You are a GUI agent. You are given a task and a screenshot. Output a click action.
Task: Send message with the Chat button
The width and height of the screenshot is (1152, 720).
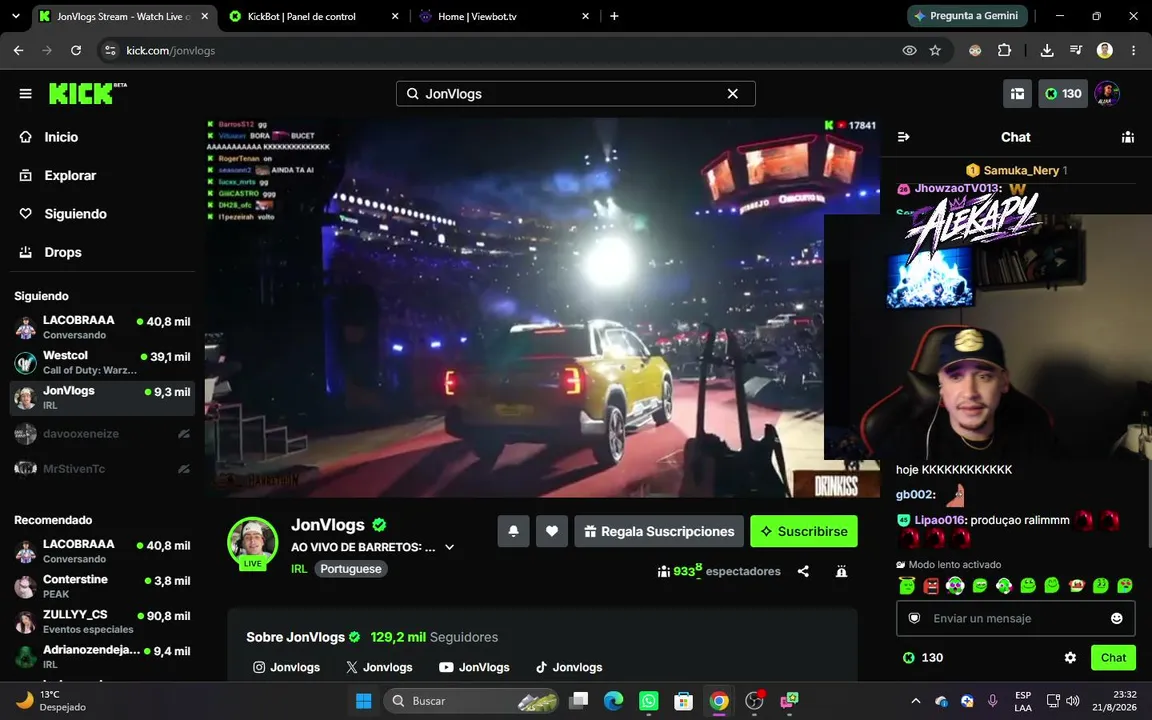(x=1113, y=658)
